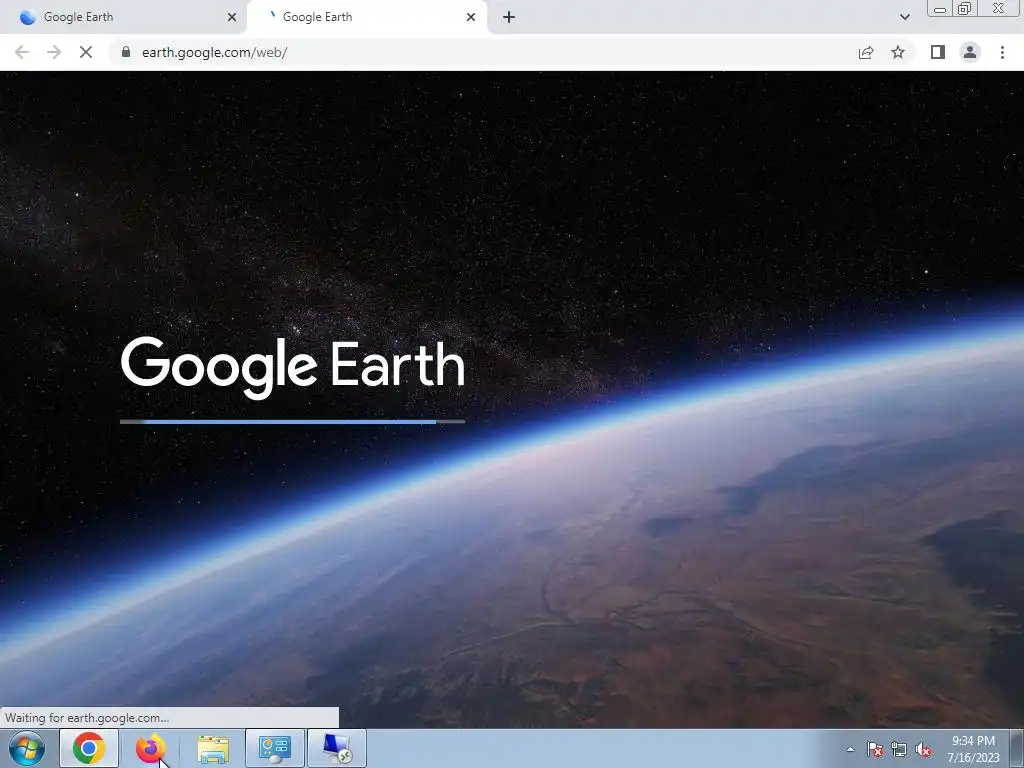Open network status tray icon

899,749
